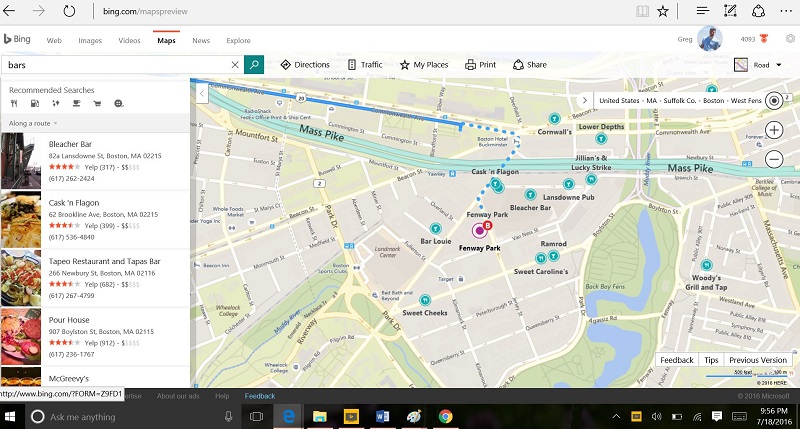Click the Woody's Grill and Tap pin
The height and width of the screenshot is (429, 800).
point(707,265)
